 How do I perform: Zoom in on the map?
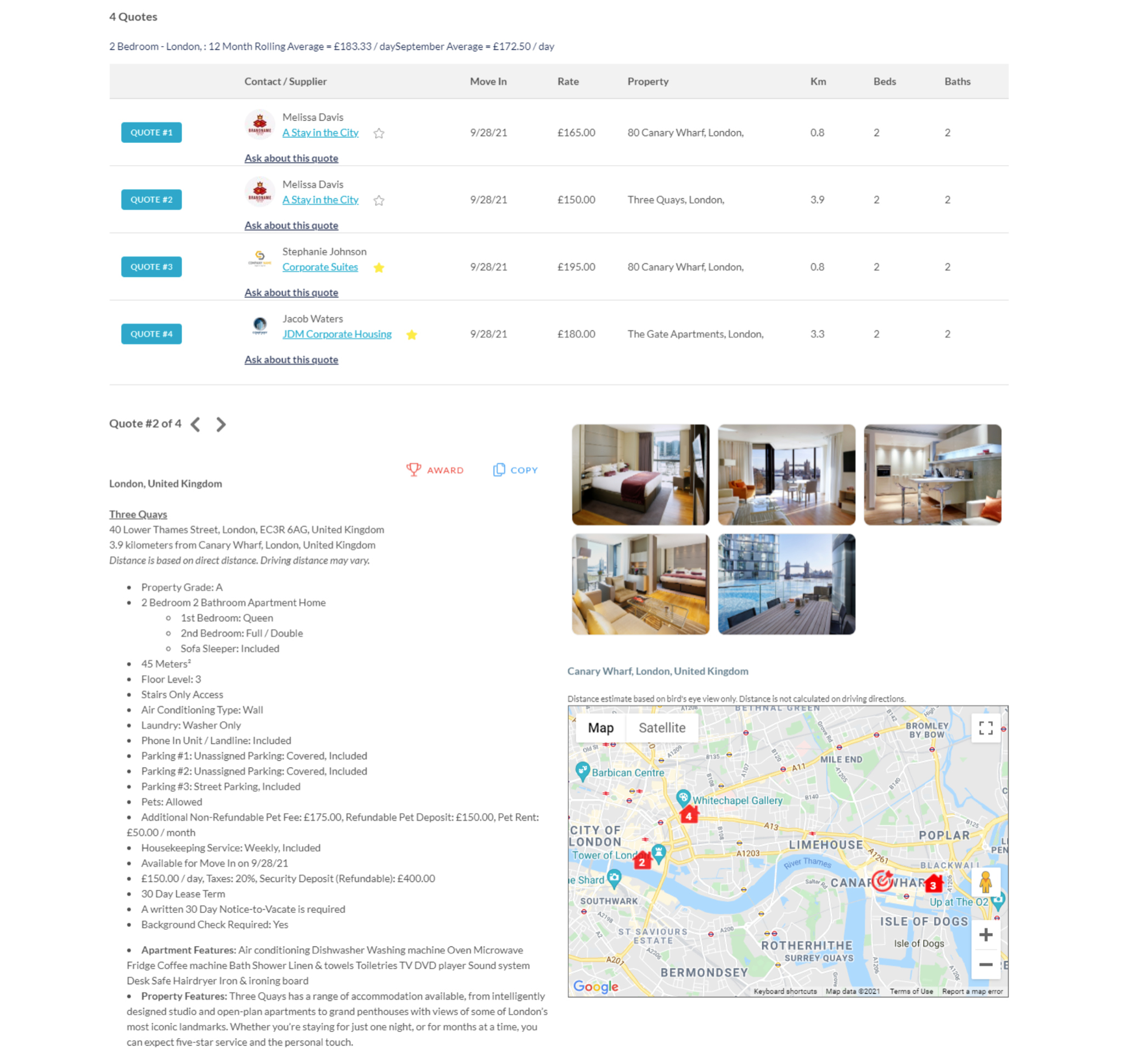coord(986,934)
